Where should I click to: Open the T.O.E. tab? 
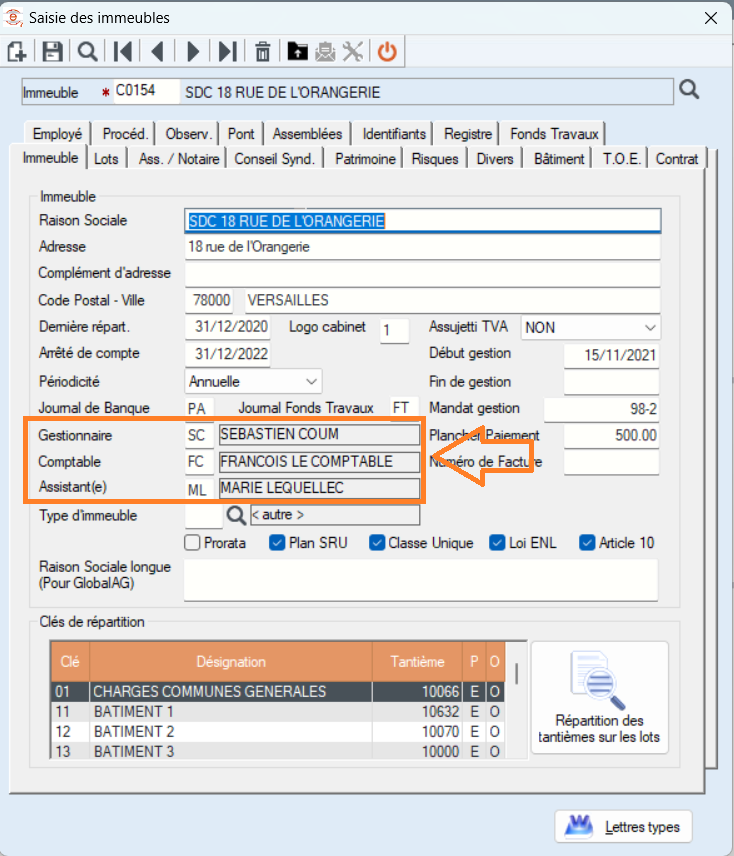tap(621, 159)
